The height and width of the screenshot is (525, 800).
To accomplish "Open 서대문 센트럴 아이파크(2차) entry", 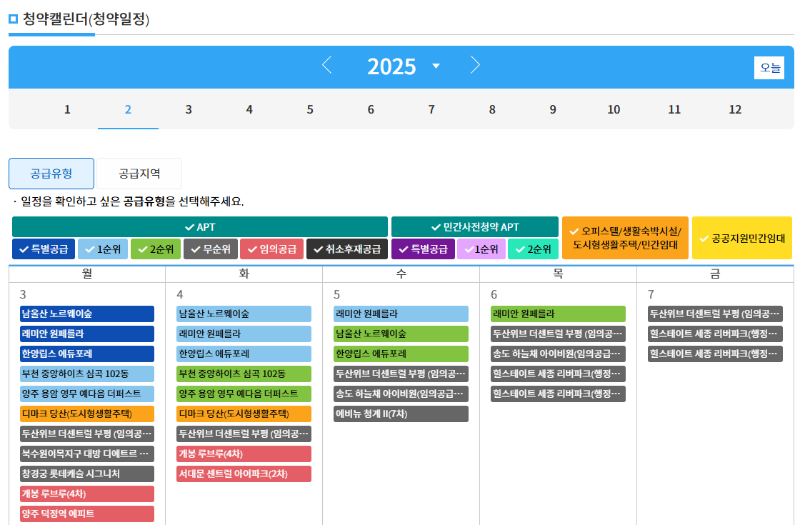I will click(244, 473).
